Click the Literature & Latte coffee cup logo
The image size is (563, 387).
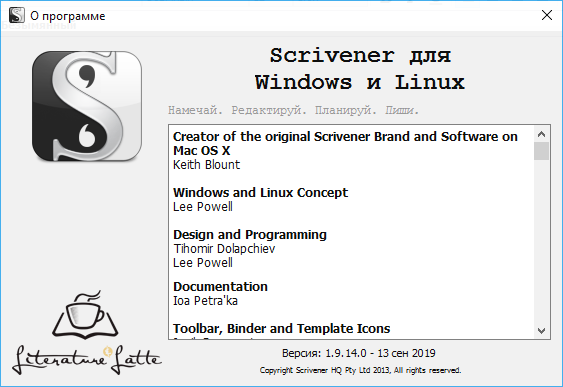pyautogui.click(x=85, y=315)
